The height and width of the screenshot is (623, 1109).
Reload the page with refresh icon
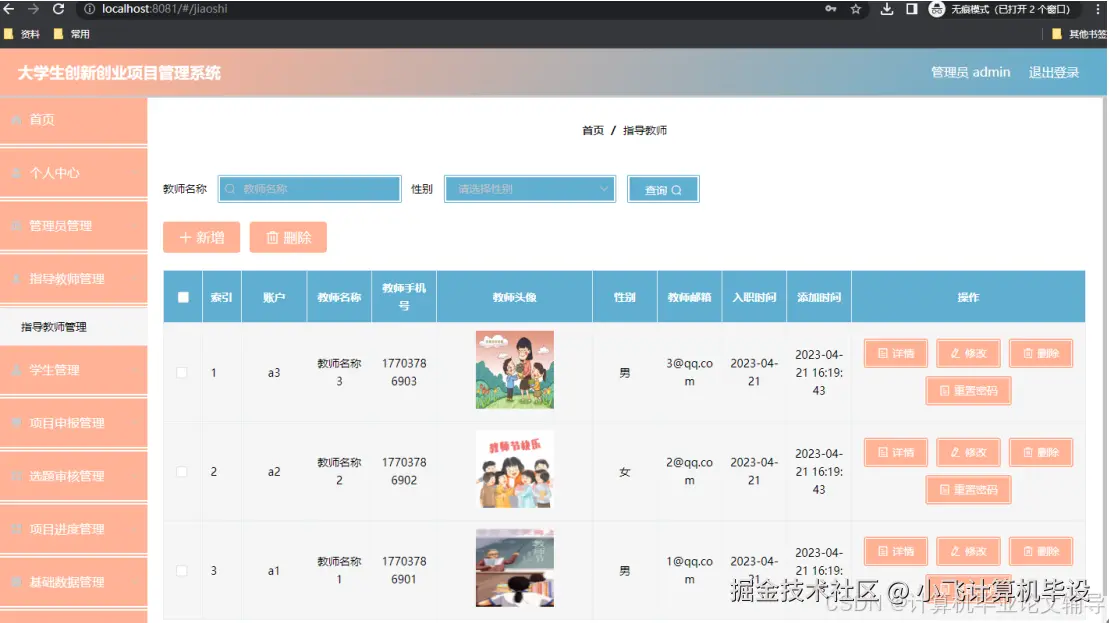tap(59, 9)
